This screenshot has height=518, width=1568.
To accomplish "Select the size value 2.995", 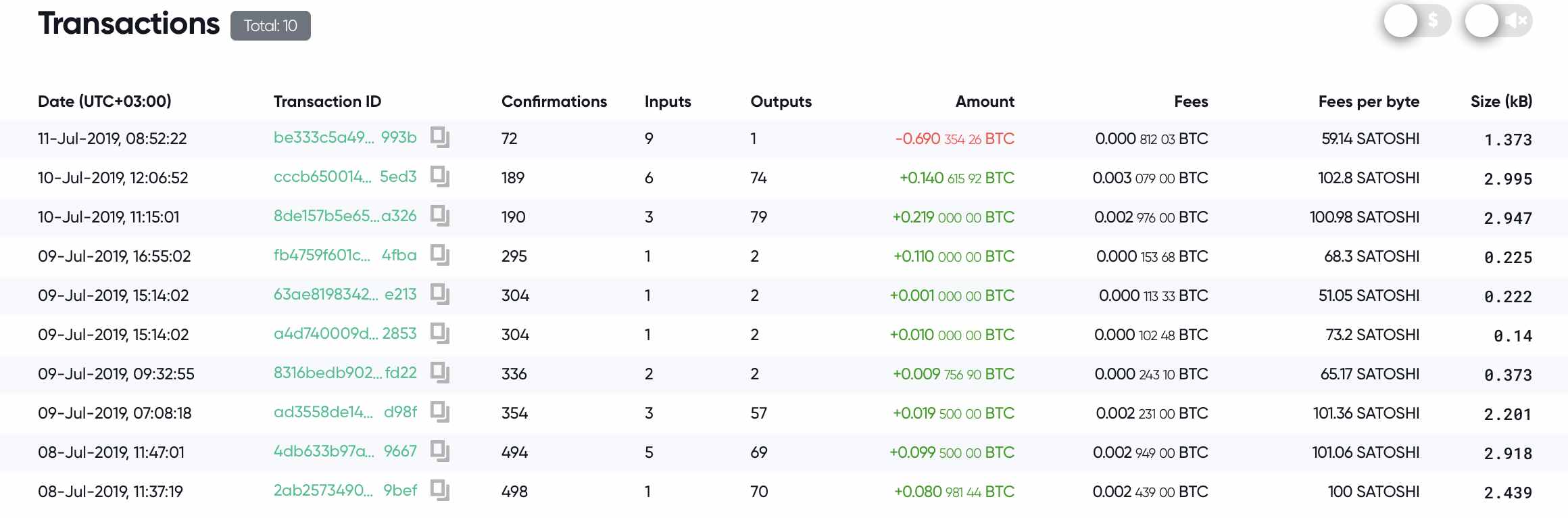I will pyautogui.click(x=1508, y=179).
